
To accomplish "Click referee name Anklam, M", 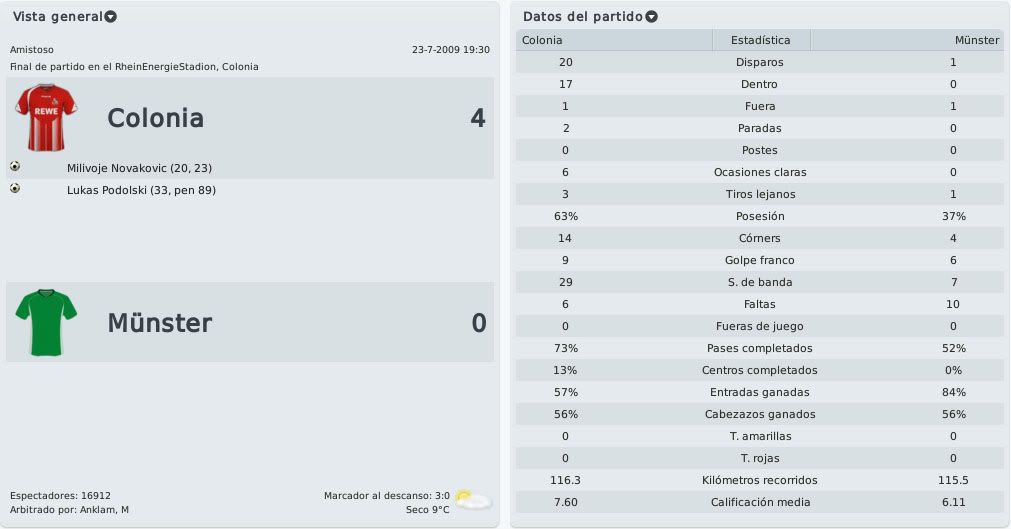I will click(104, 510).
